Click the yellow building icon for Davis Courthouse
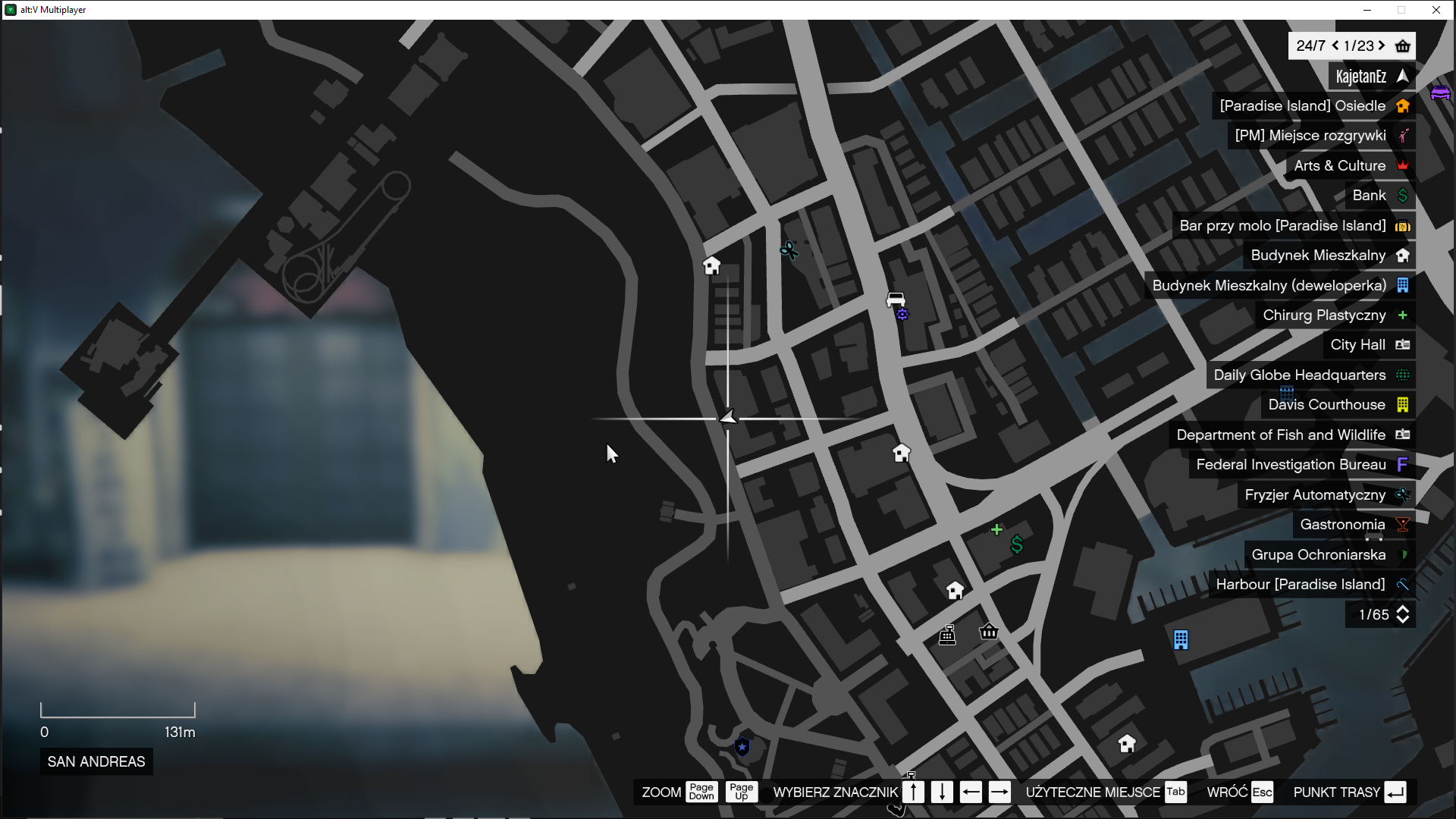Viewport: 1456px width, 819px height. click(x=1403, y=405)
